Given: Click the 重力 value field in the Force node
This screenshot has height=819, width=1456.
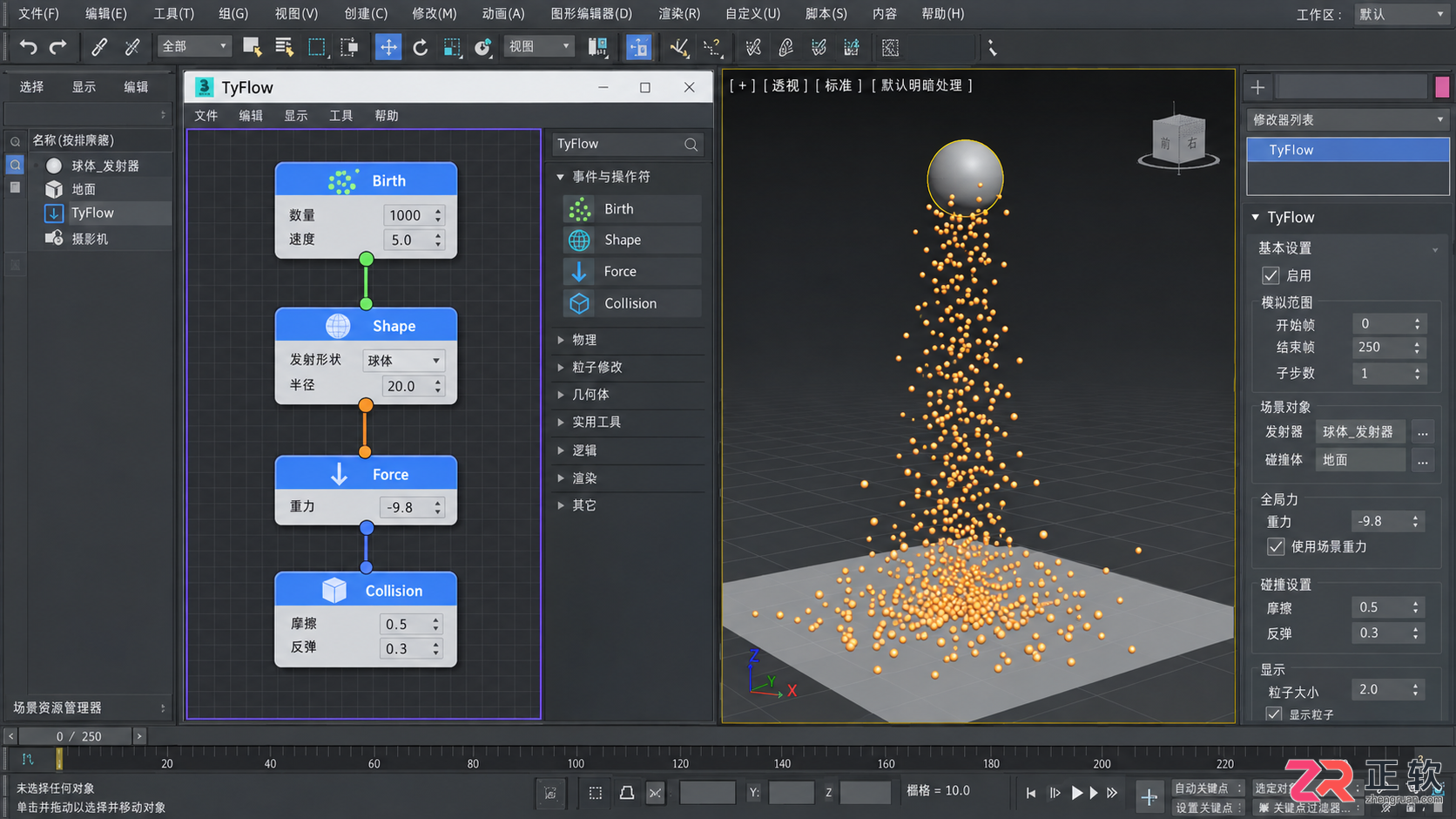Looking at the screenshot, I should tap(405, 507).
